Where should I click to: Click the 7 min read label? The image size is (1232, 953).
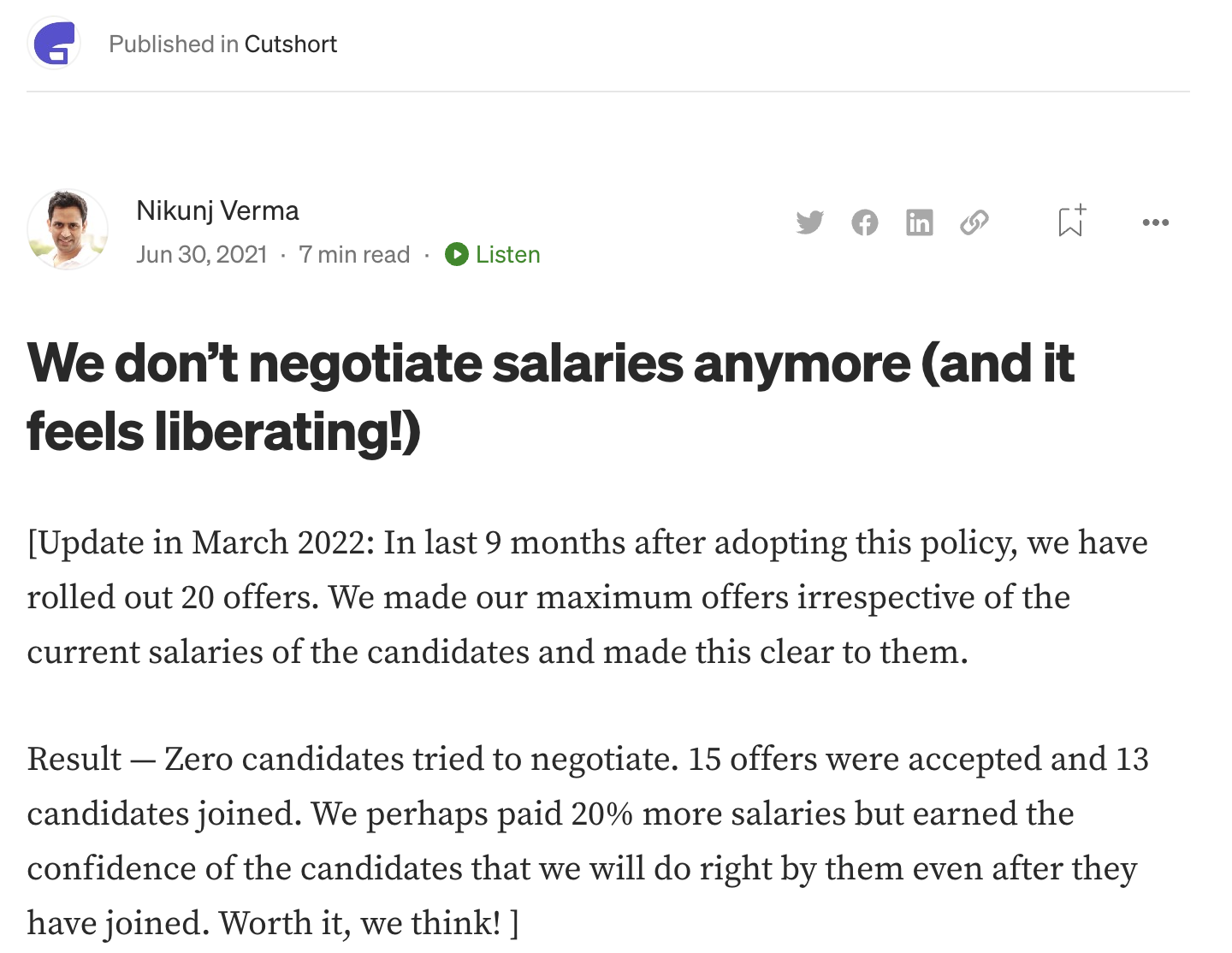[354, 255]
